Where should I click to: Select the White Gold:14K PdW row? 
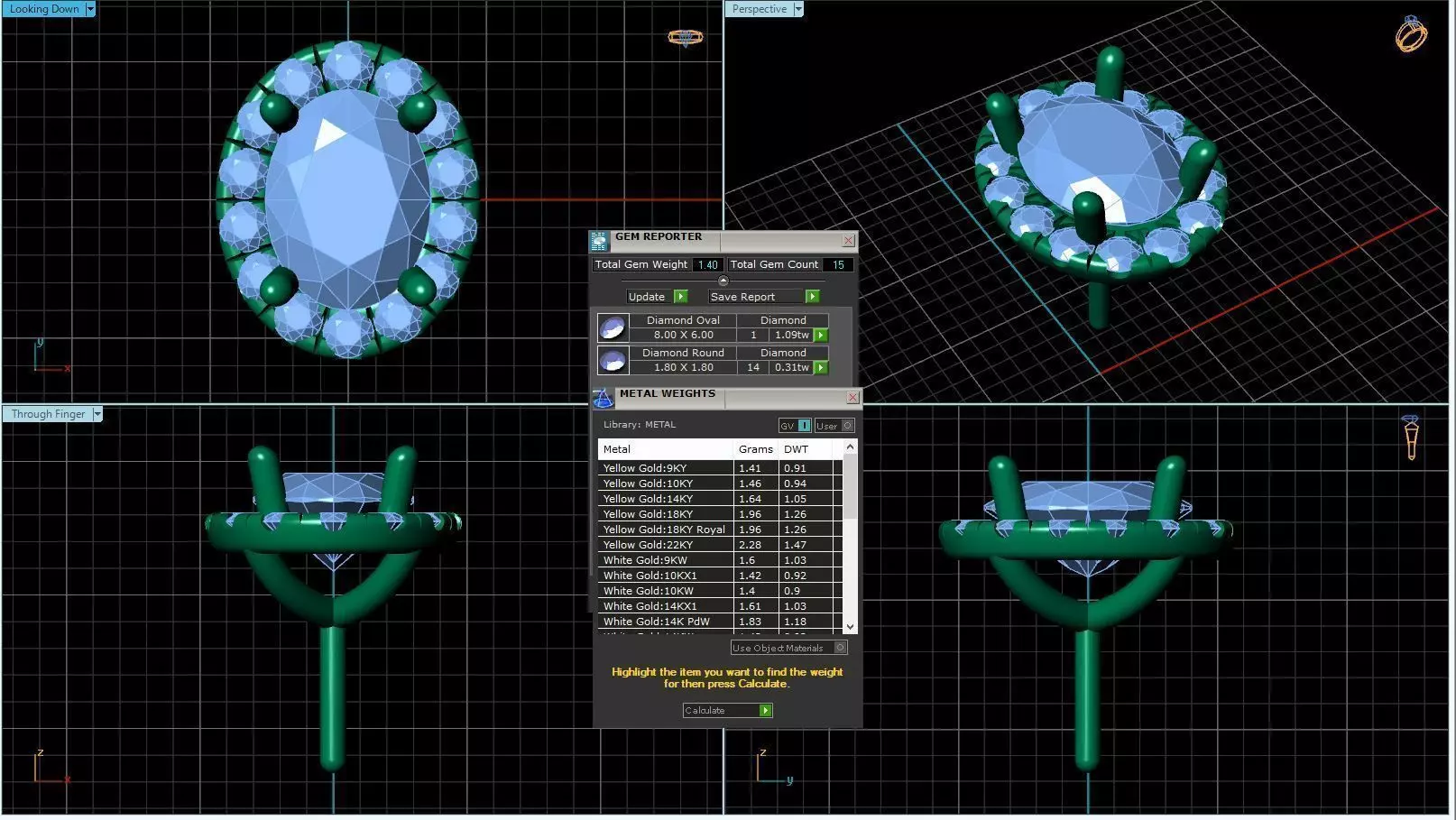pyautogui.click(x=720, y=622)
